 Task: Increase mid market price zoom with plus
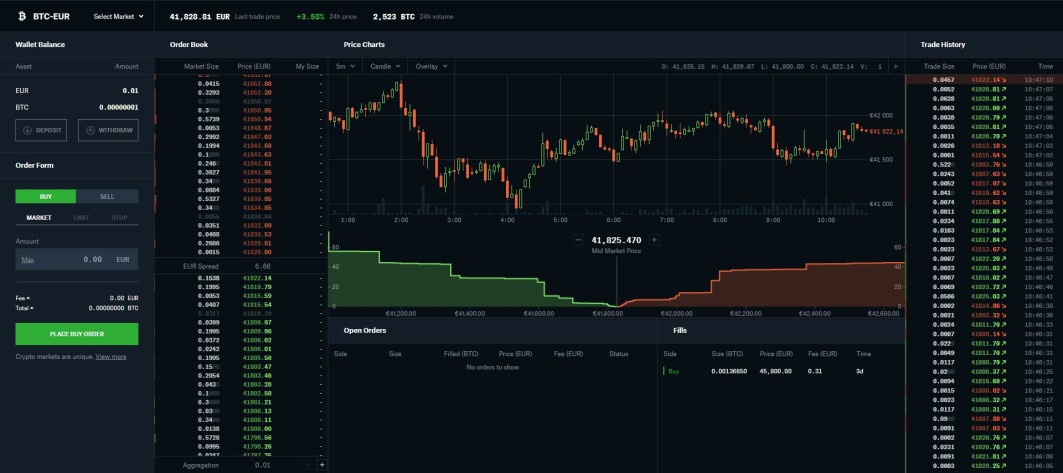pos(654,240)
